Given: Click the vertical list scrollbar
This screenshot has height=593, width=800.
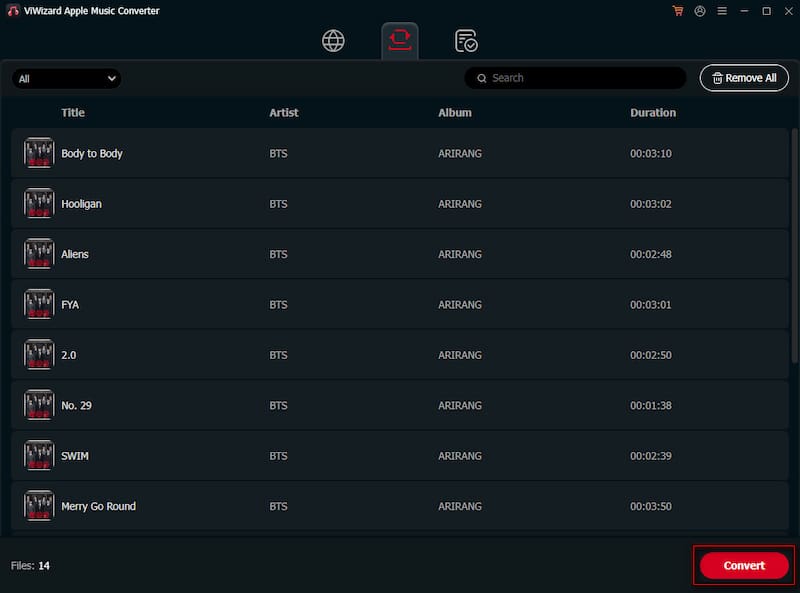Looking at the screenshot, I should (x=794, y=246).
